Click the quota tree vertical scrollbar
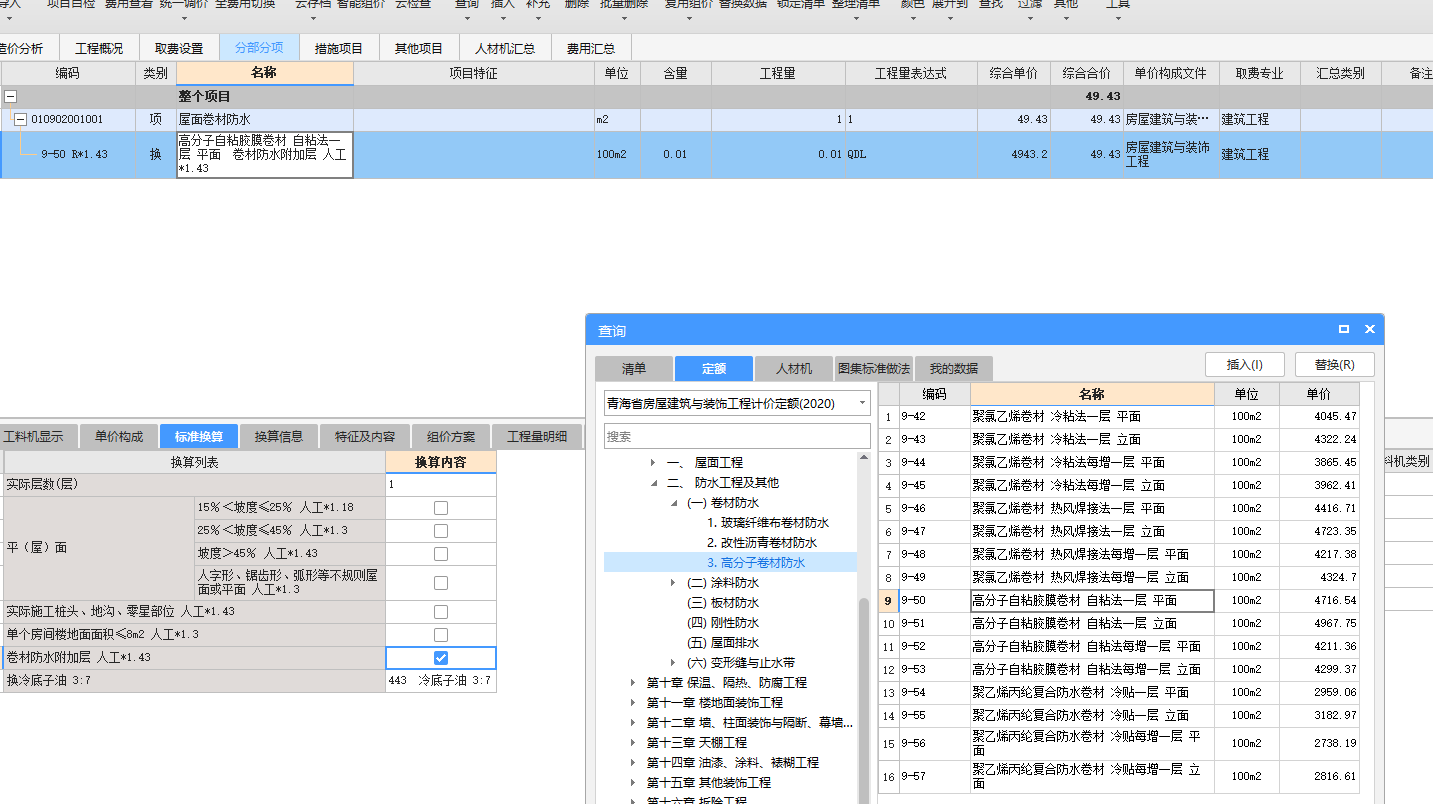 coord(864,700)
